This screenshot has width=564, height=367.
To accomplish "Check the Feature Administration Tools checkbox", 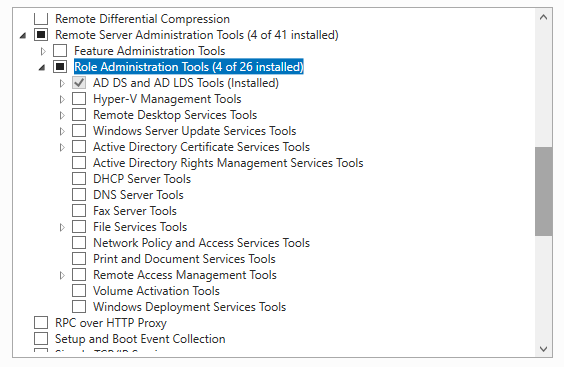I will (60, 51).
